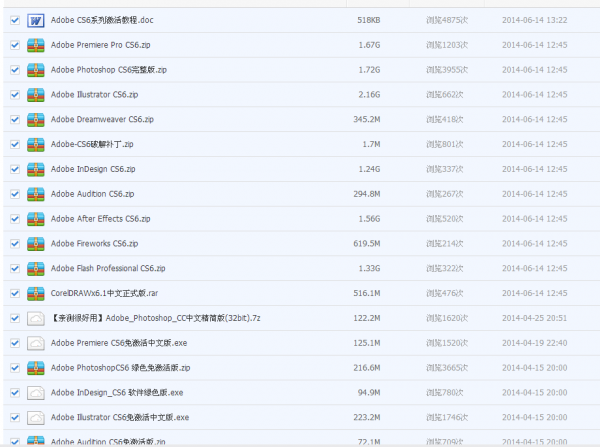Click the 2014-04-25 20:51 date entry
The height and width of the screenshot is (447, 600).
pyautogui.click(x=535, y=318)
